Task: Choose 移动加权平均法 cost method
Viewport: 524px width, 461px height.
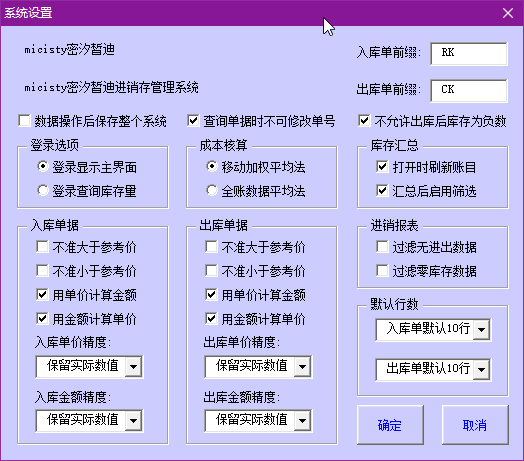Action: (212, 166)
